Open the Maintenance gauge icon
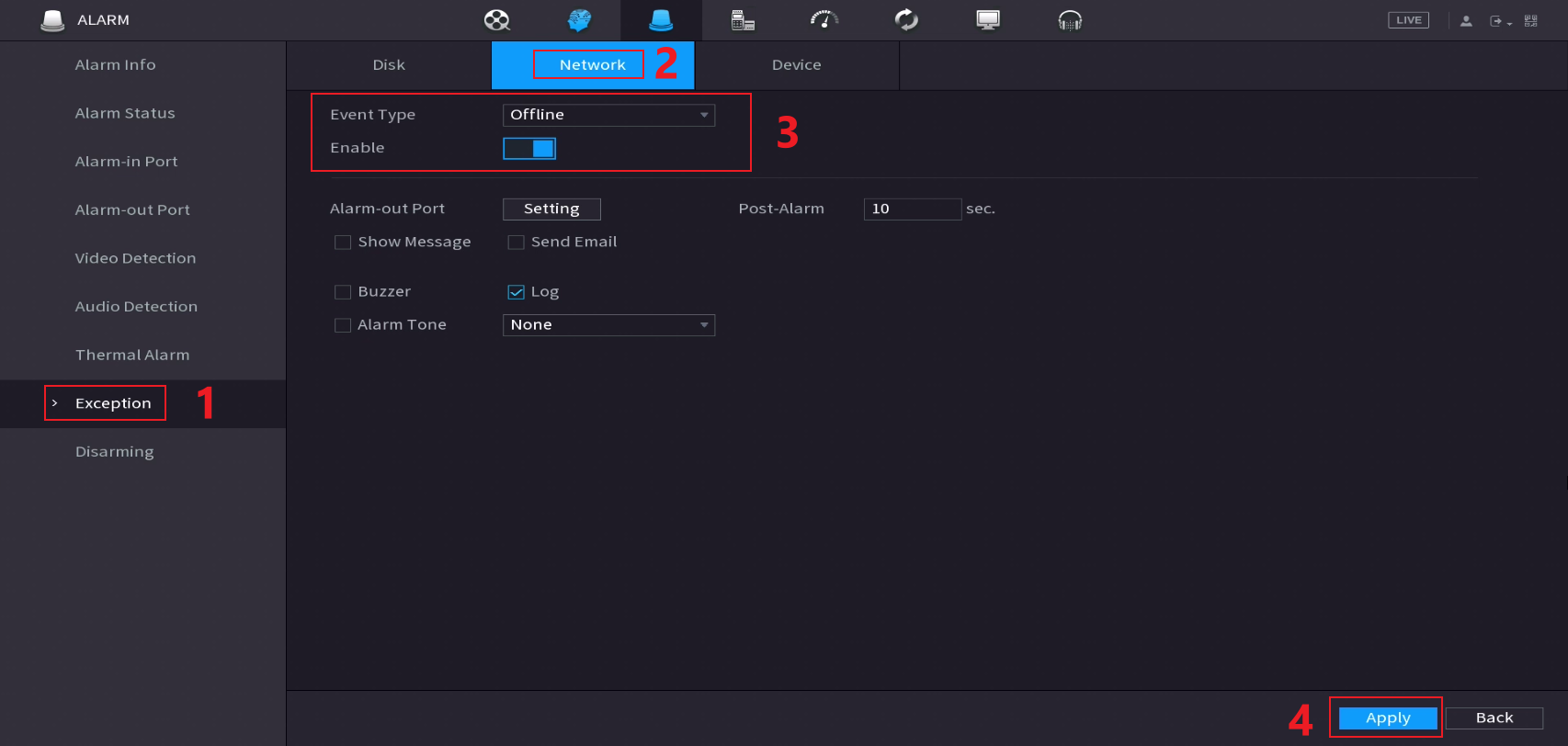This screenshot has width=1568, height=746. tap(824, 20)
